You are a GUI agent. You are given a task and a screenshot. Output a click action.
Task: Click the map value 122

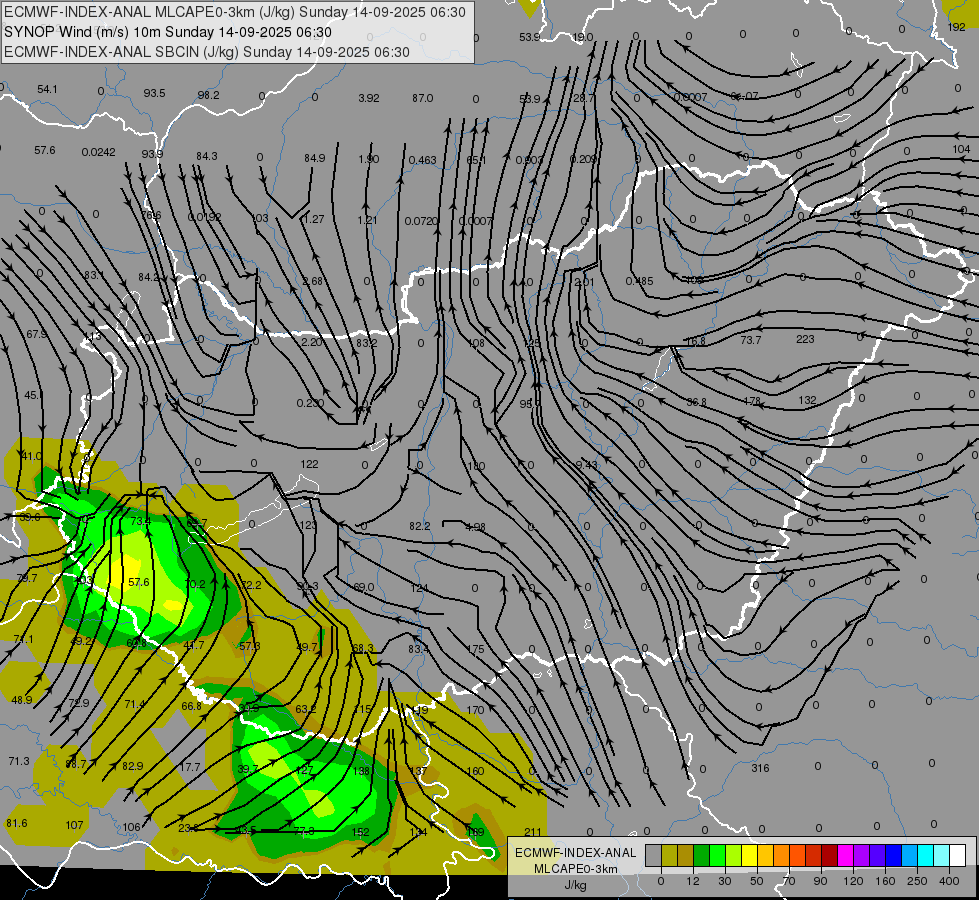coord(309,464)
